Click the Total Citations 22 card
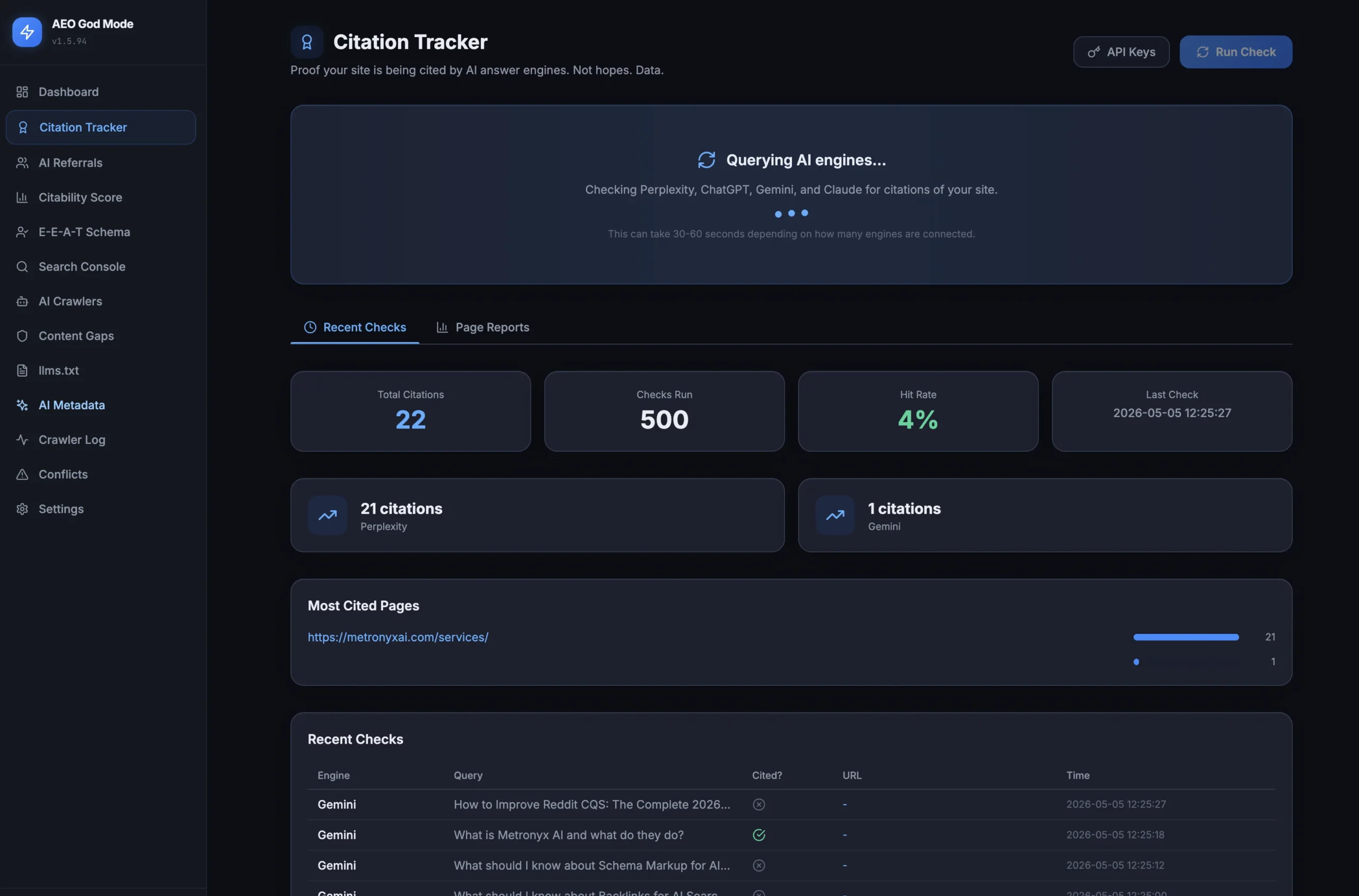 (x=411, y=411)
